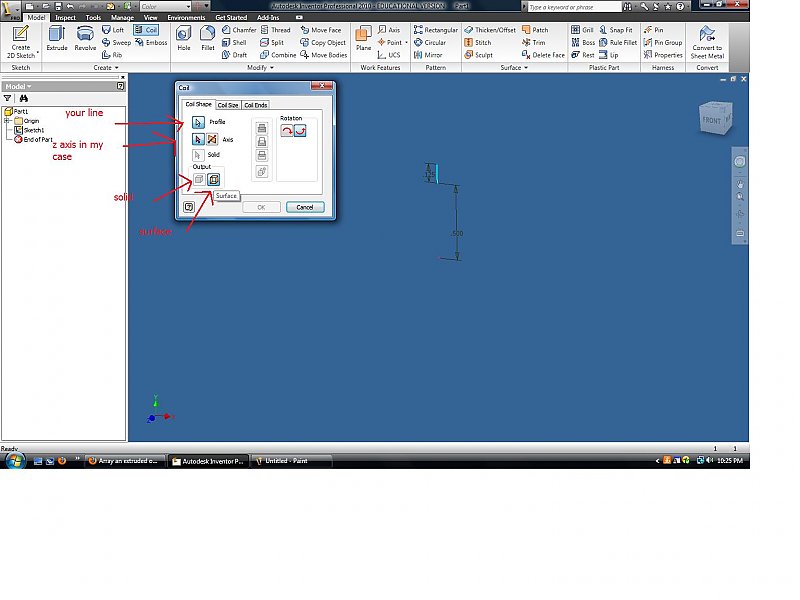Image resolution: width=800 pixels, height=600 pixels.
Task: Choose Rectangular pattern
Action: coord(436,30)
